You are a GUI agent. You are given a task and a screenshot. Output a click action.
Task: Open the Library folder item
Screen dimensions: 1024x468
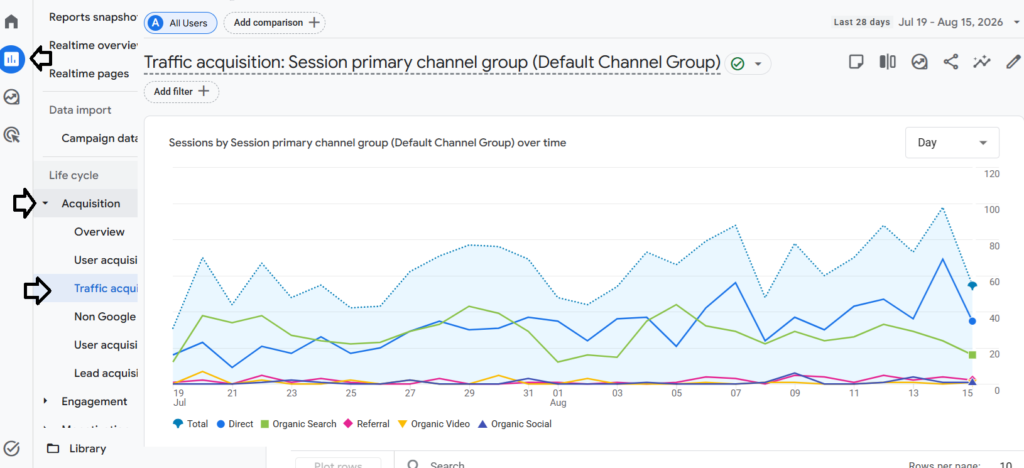click(76, 448)
